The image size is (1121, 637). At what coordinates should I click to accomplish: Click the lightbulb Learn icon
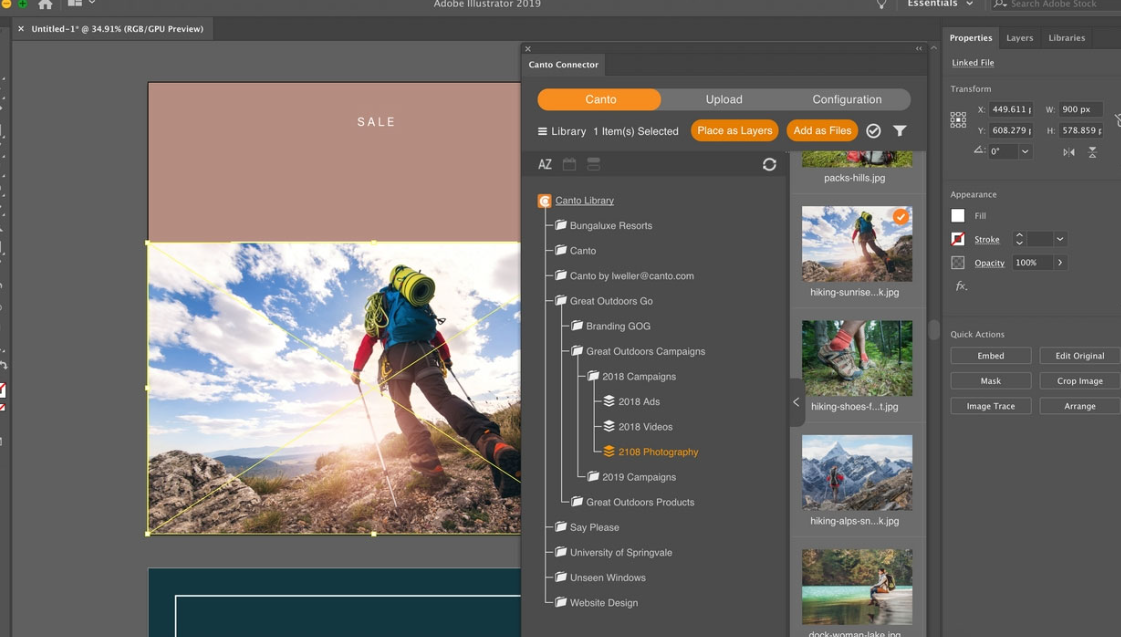pyautogui.click(x=882, y=4)
